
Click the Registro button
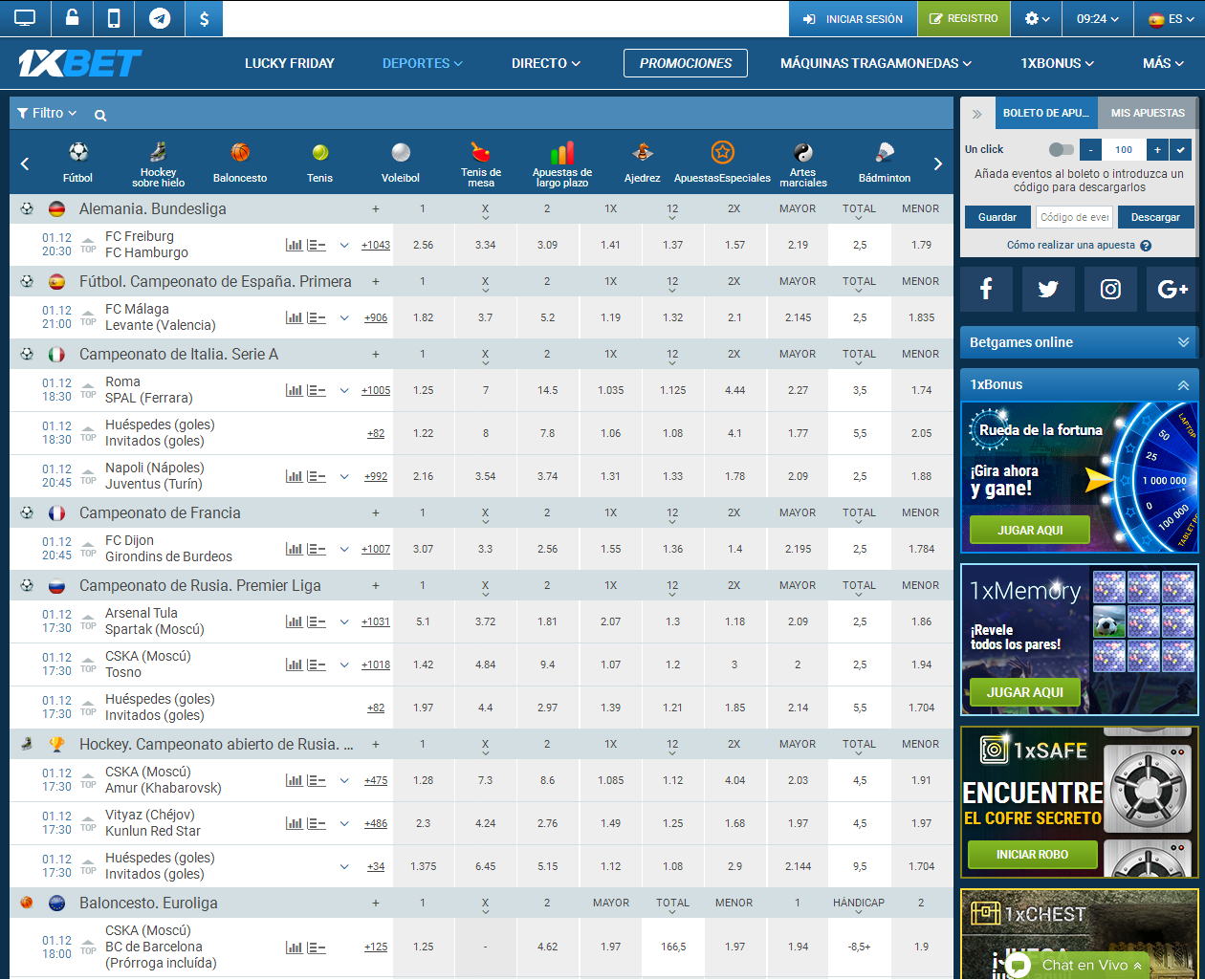(x=964, y=19)
